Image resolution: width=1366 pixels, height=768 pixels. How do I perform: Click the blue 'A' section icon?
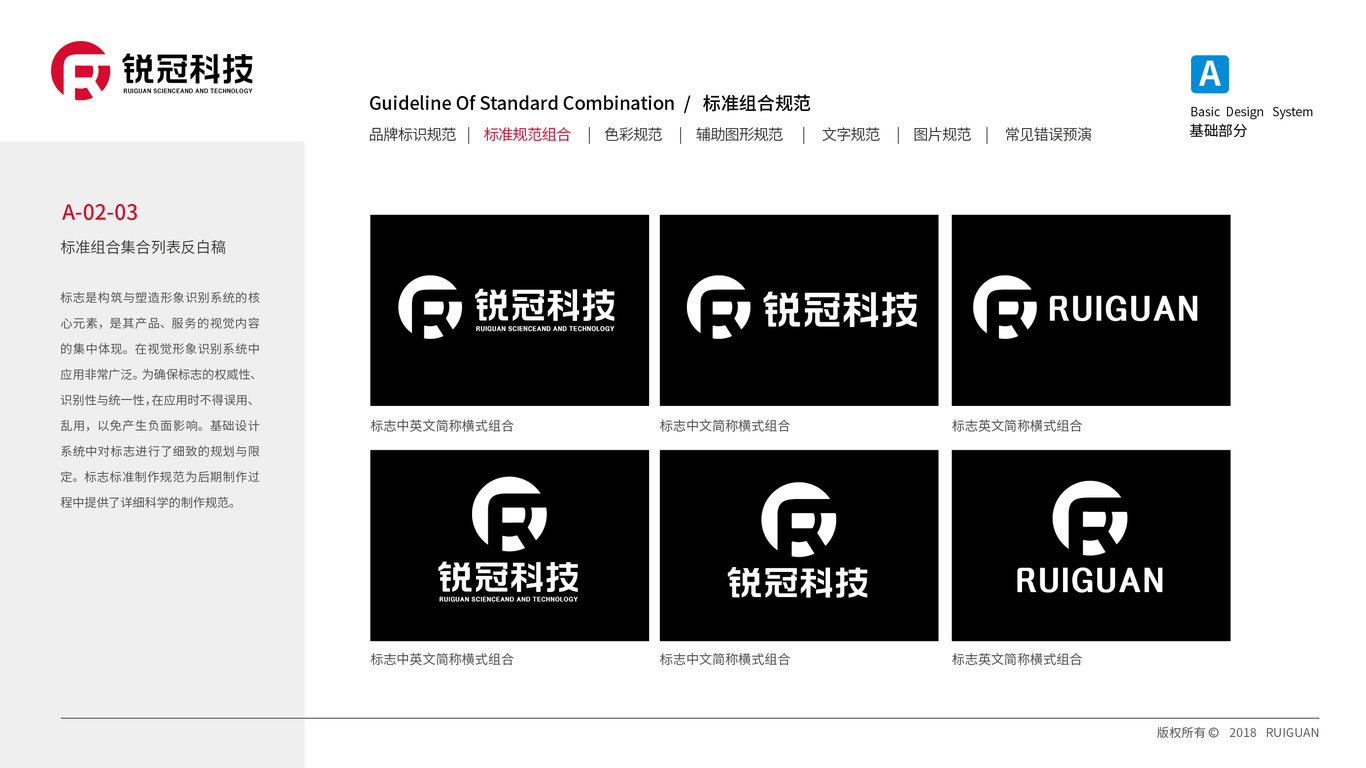coord(1209,74)
